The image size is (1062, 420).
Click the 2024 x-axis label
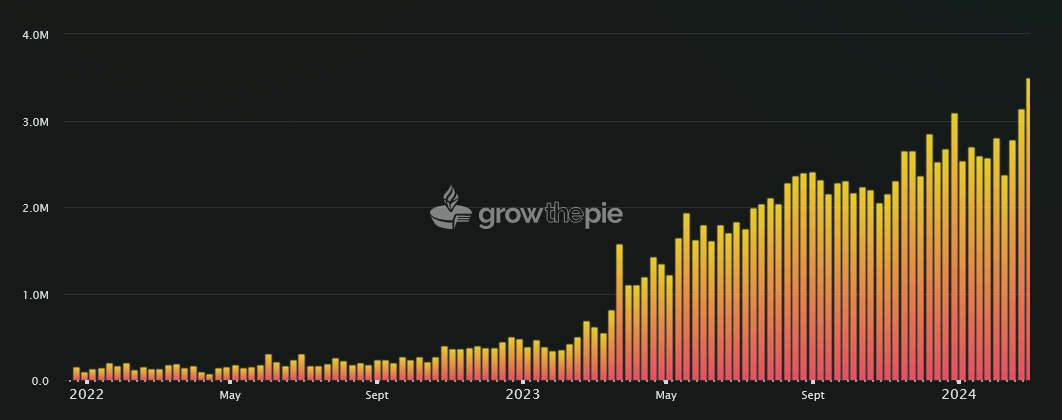pyautogui.click(x=959, y=395)
